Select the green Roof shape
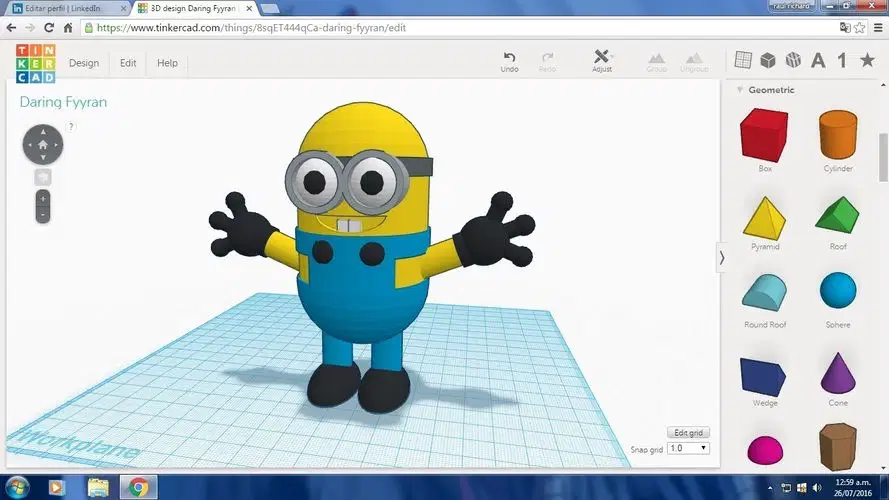 [x=837, y=215]
